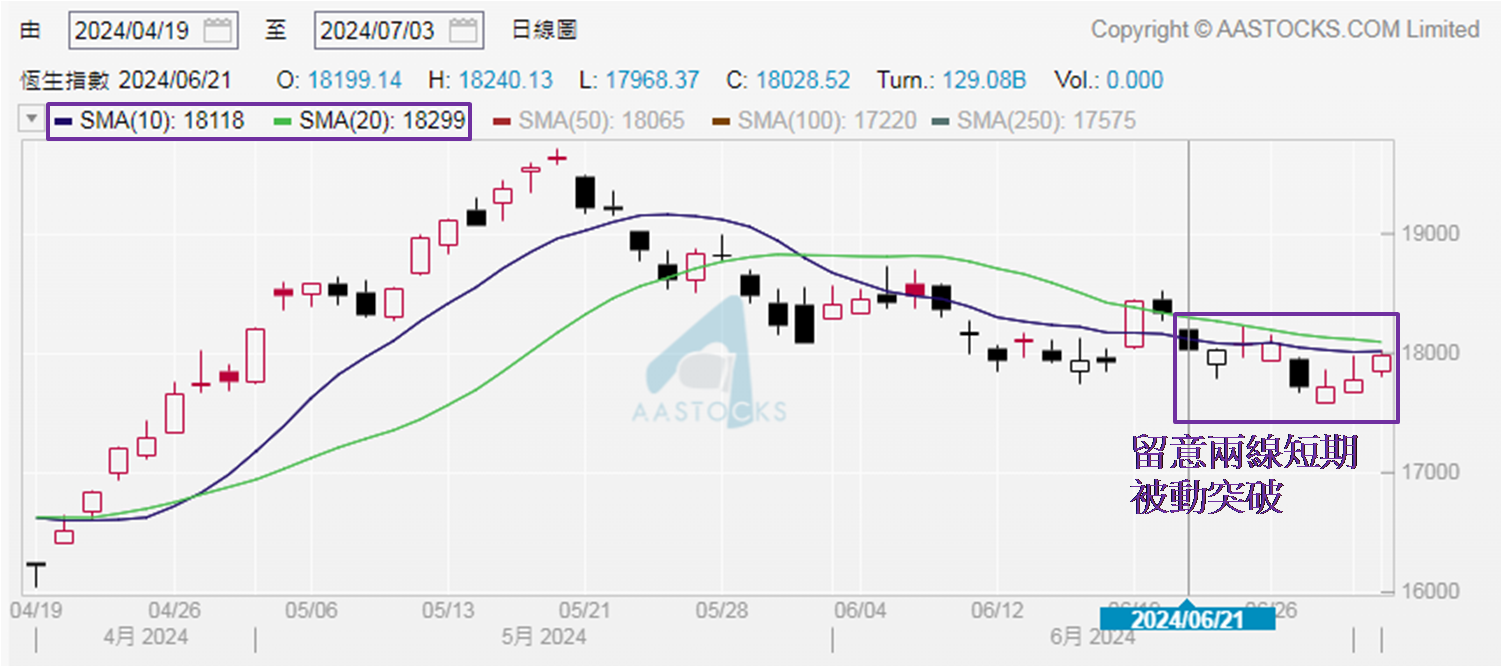The image size is (1502, 667).
Task: Open the end date calendar picker
Action: [463, 30]
